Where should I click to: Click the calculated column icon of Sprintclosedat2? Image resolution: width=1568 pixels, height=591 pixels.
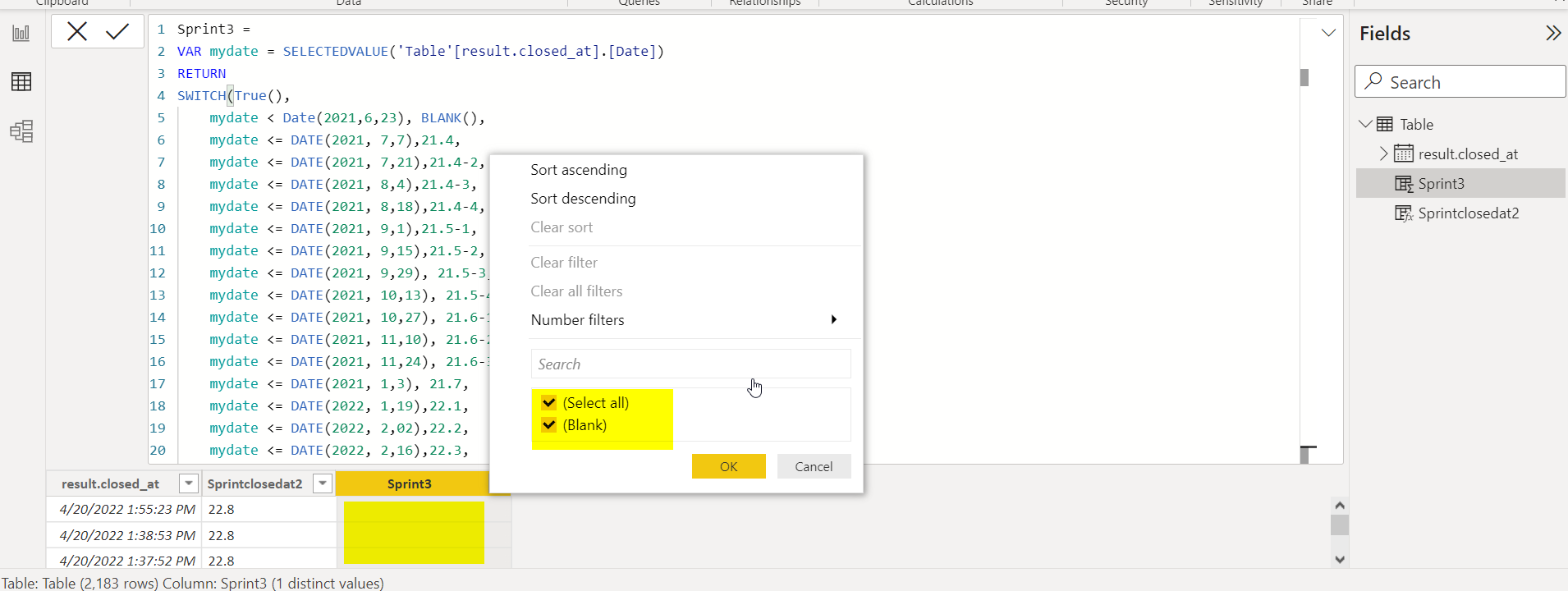1404,213
